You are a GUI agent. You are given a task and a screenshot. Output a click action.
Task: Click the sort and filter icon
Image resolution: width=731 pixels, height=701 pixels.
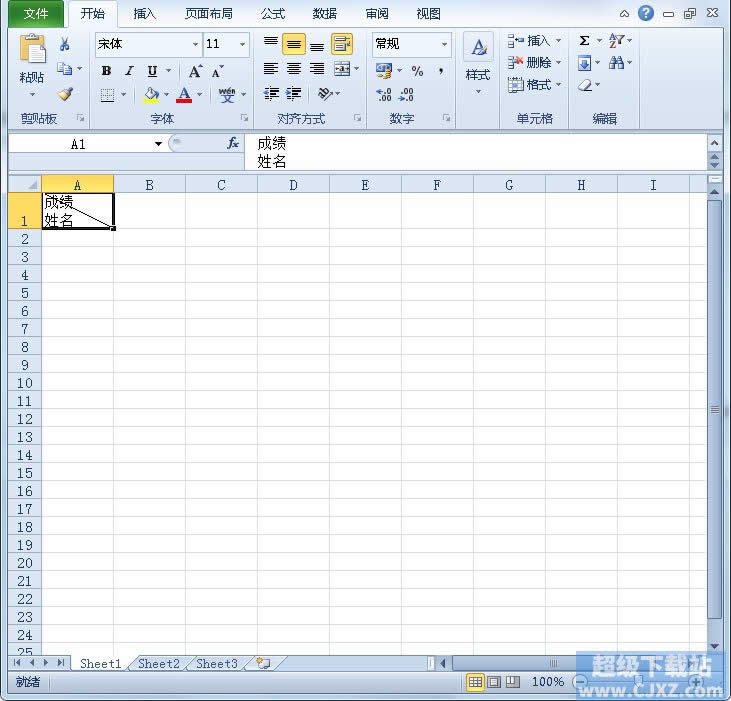coord(617,41)
